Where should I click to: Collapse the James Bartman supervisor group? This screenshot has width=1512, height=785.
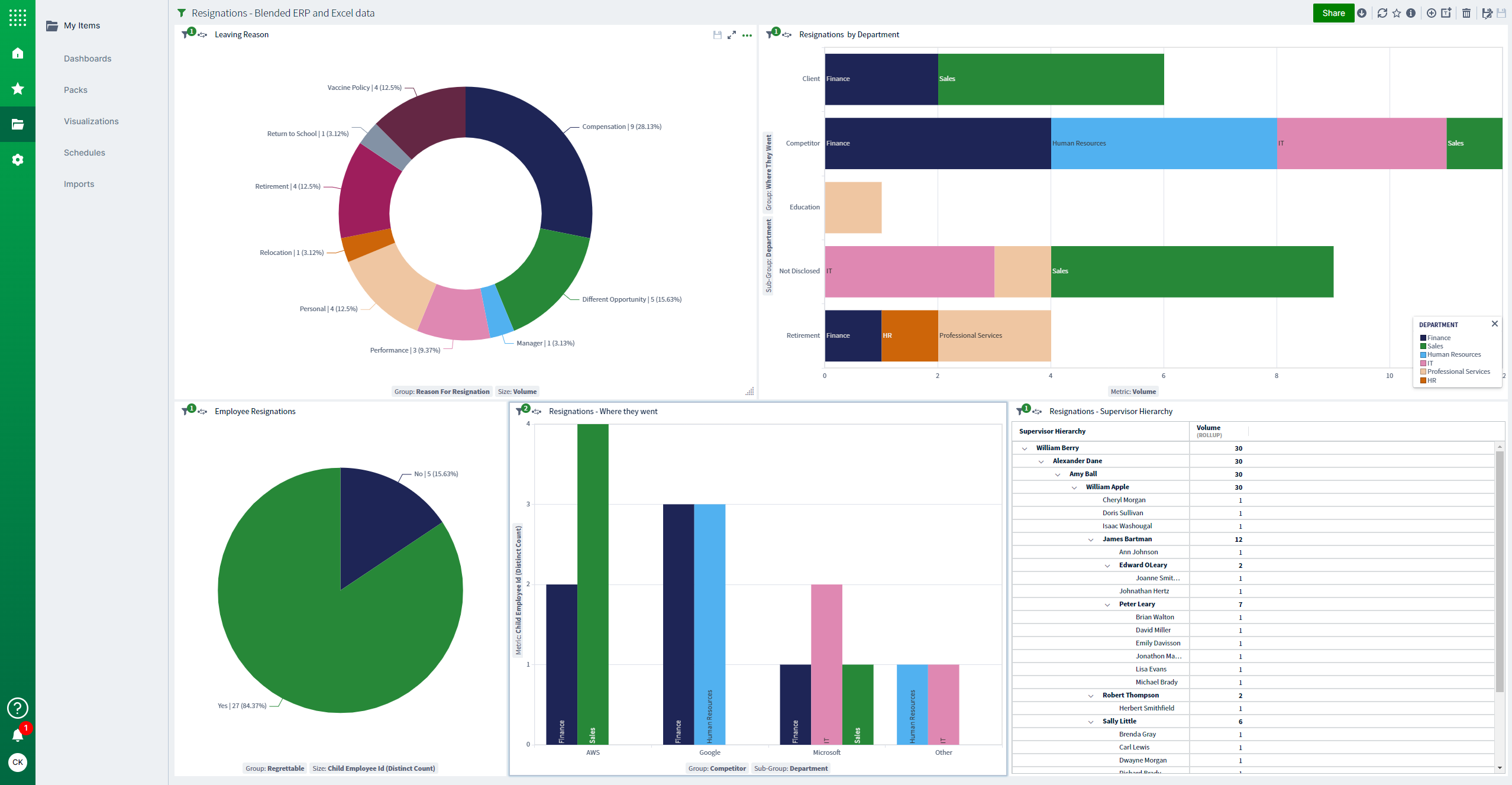click(1091, 539)
